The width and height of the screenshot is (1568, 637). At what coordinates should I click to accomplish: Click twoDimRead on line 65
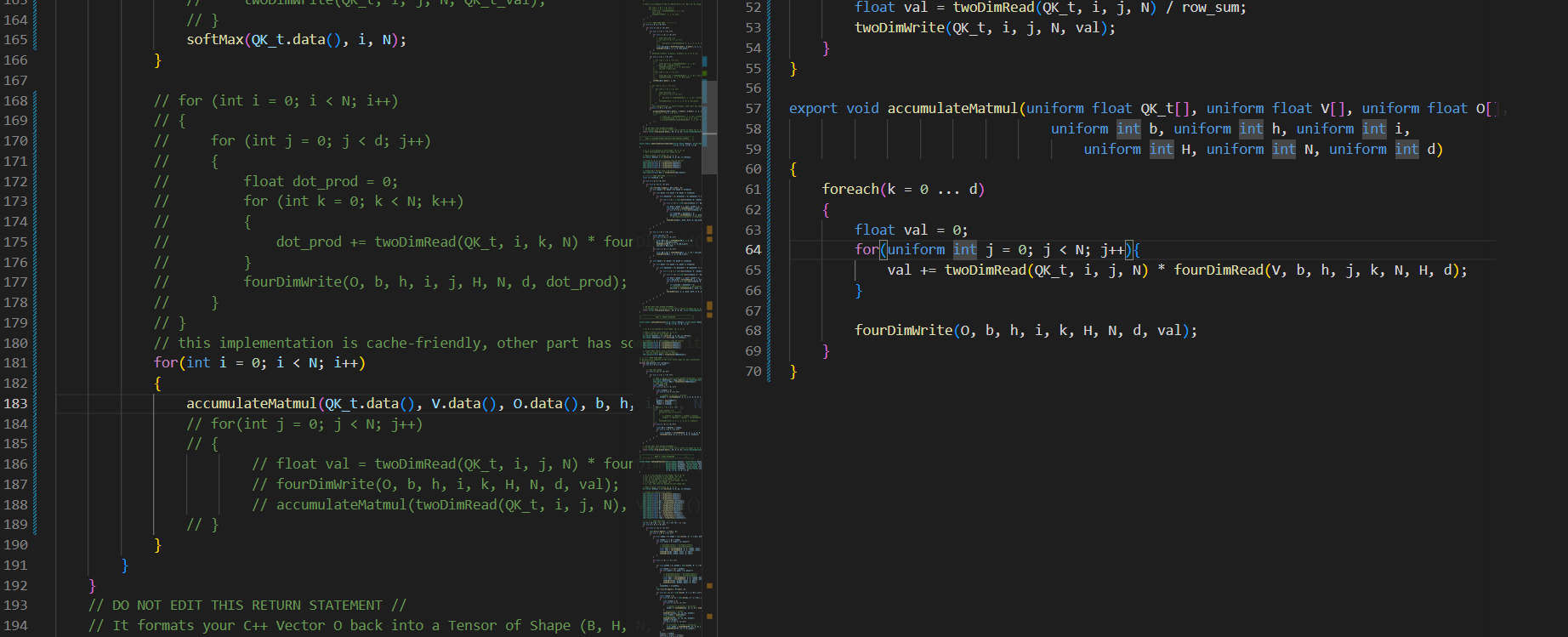click(986, 270)
